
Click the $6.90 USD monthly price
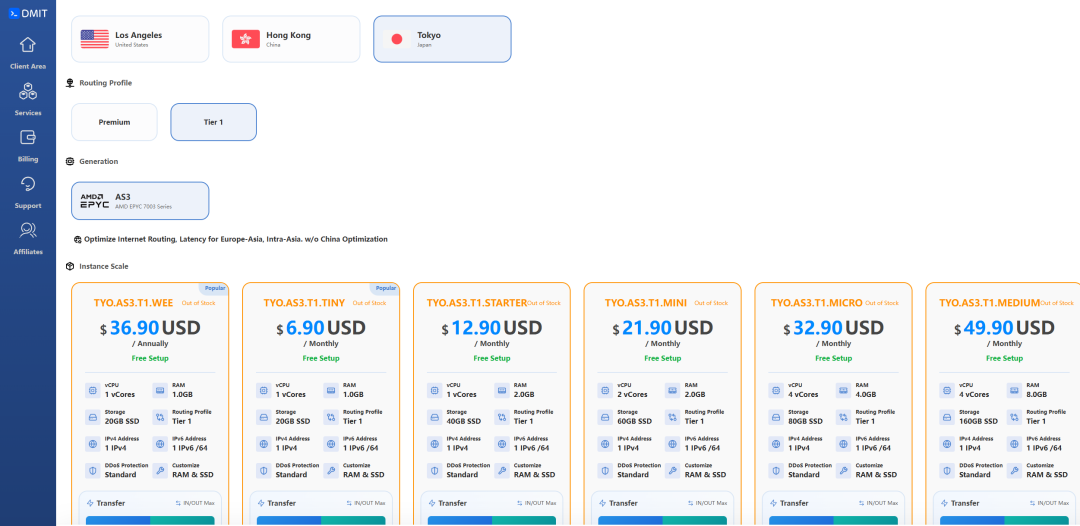[x=321, y=328]
